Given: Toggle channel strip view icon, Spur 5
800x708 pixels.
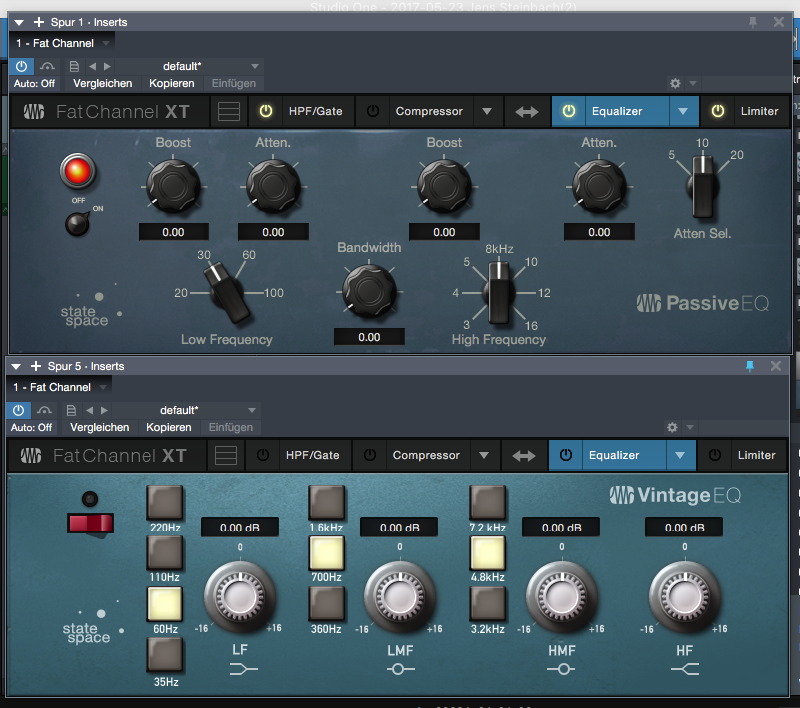Looking at the screenshot, I should coord(226,455).
